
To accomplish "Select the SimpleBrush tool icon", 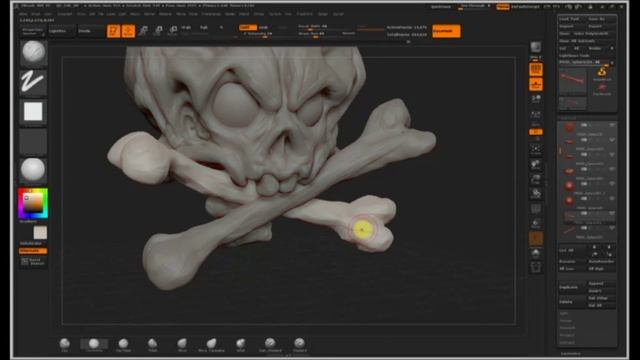I will (602, 74).
